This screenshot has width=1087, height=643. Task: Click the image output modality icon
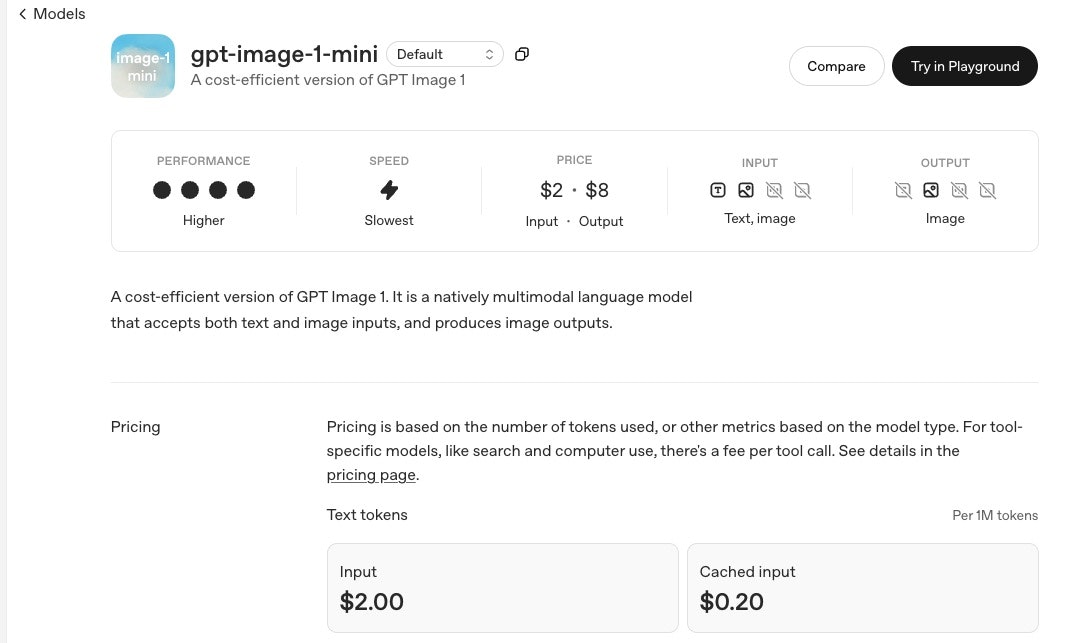pyautogui.click(x=931, y=190)
